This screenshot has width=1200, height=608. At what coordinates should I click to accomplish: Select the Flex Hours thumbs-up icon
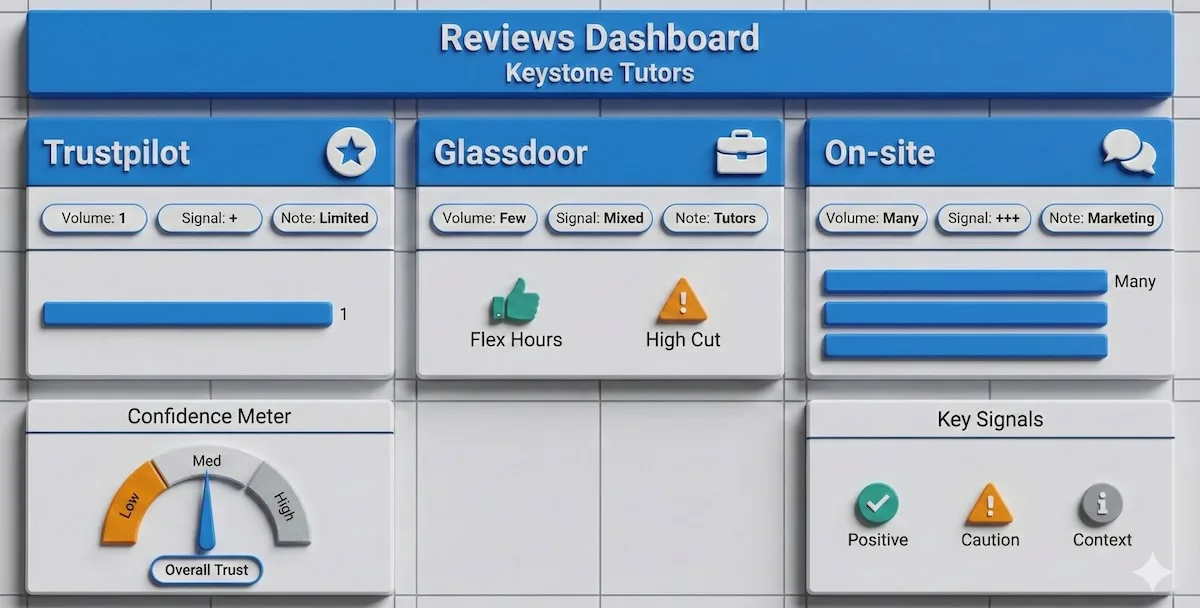[x=516, y=300]
